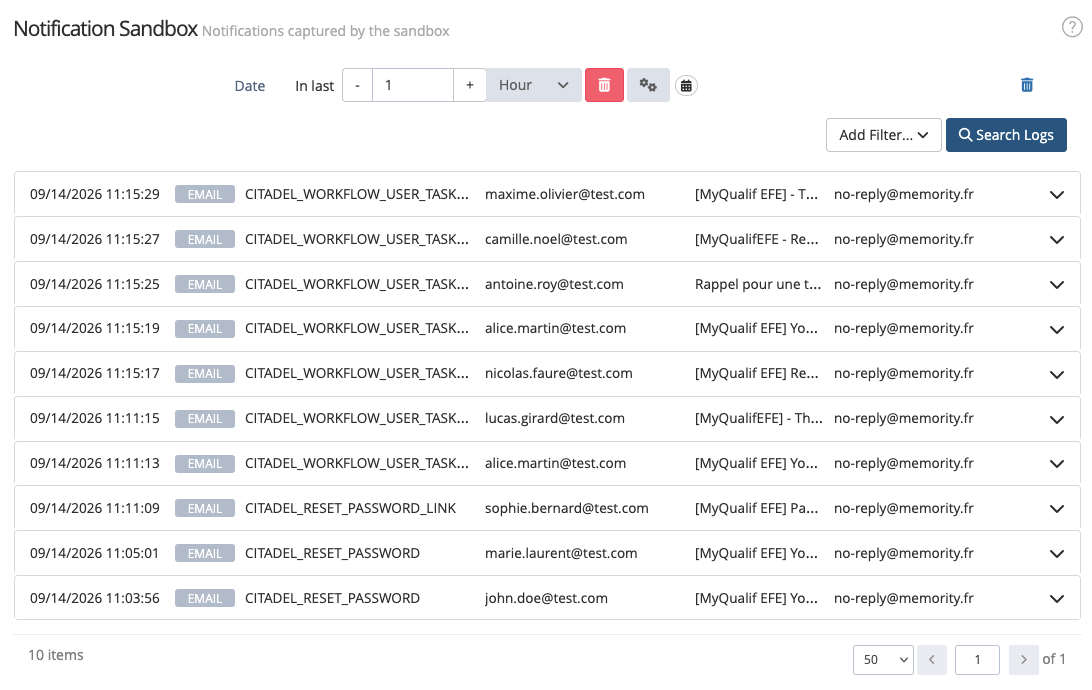The image size is (1092, 690).
Task: Open the Hour time unit dropdown
Action: point(533,85)
